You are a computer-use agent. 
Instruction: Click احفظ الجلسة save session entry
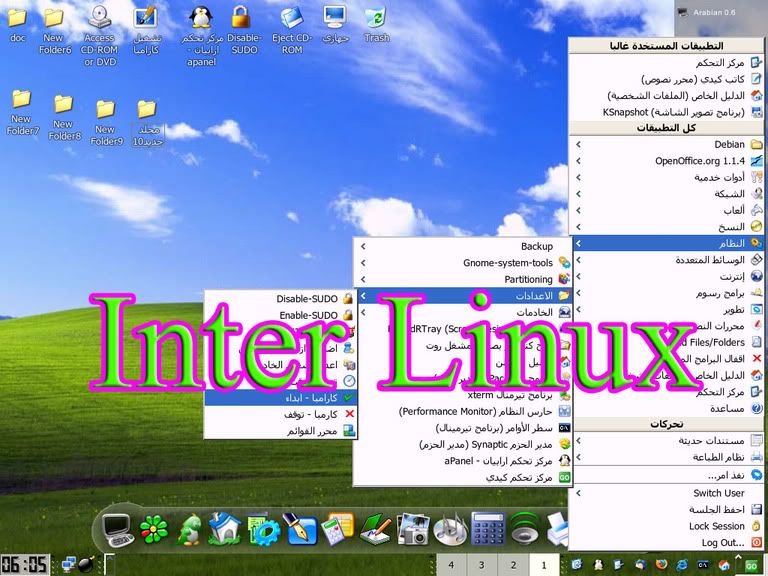pos(668,509)
